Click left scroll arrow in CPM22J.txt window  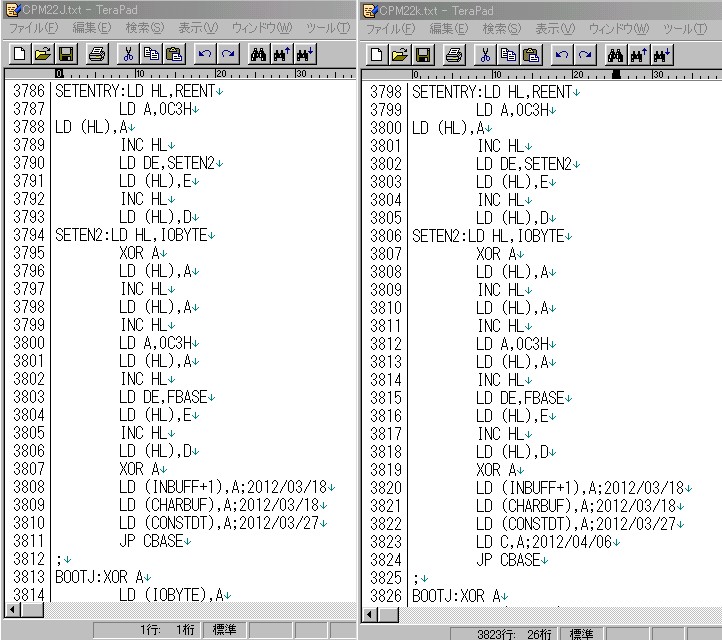pos(12,610)
